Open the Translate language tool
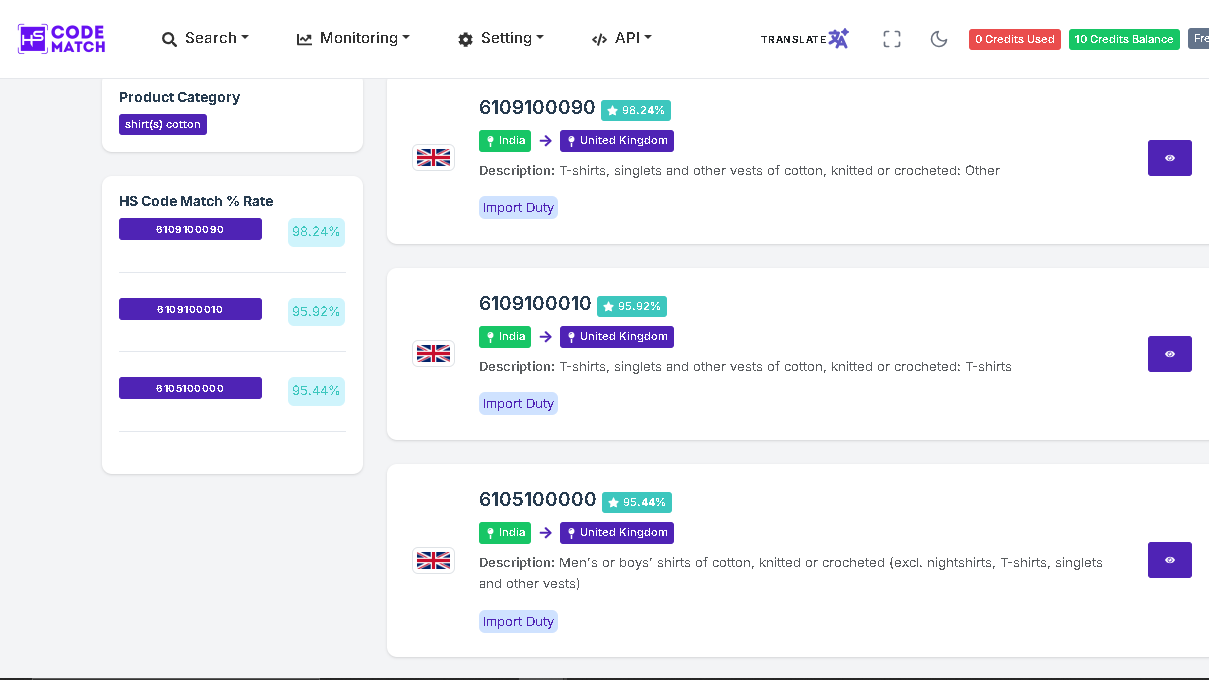 pyautogui.click(x=804, y=39)
